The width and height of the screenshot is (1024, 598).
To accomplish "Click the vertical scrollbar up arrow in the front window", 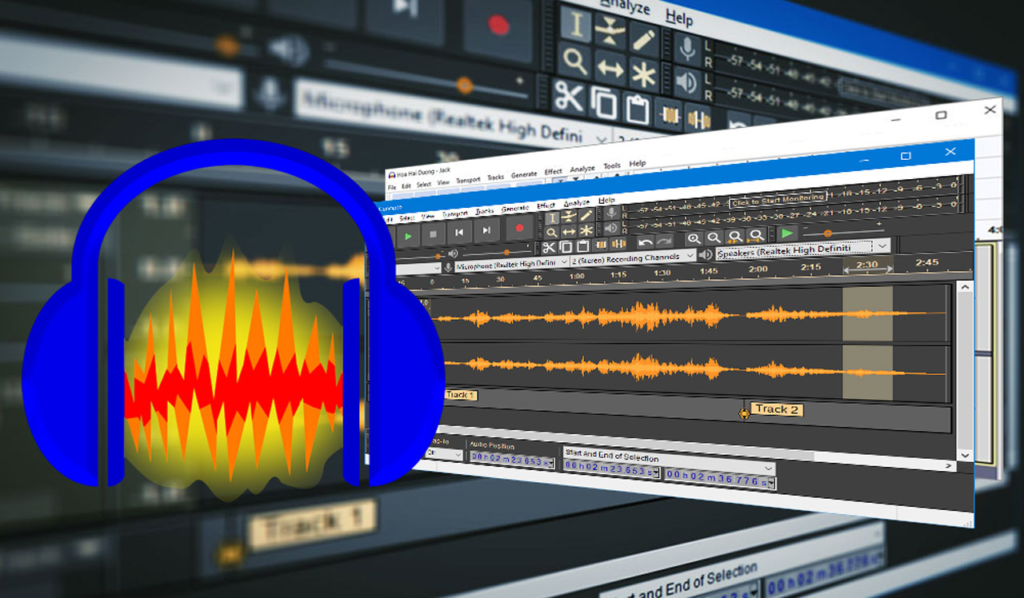I will click(x=965, y=287).
